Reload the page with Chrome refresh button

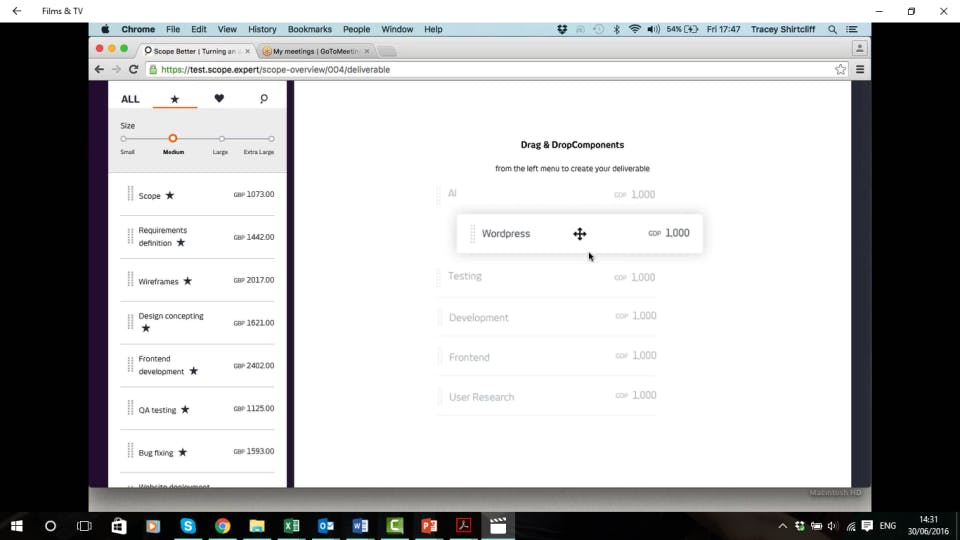[x=133, y=69]
